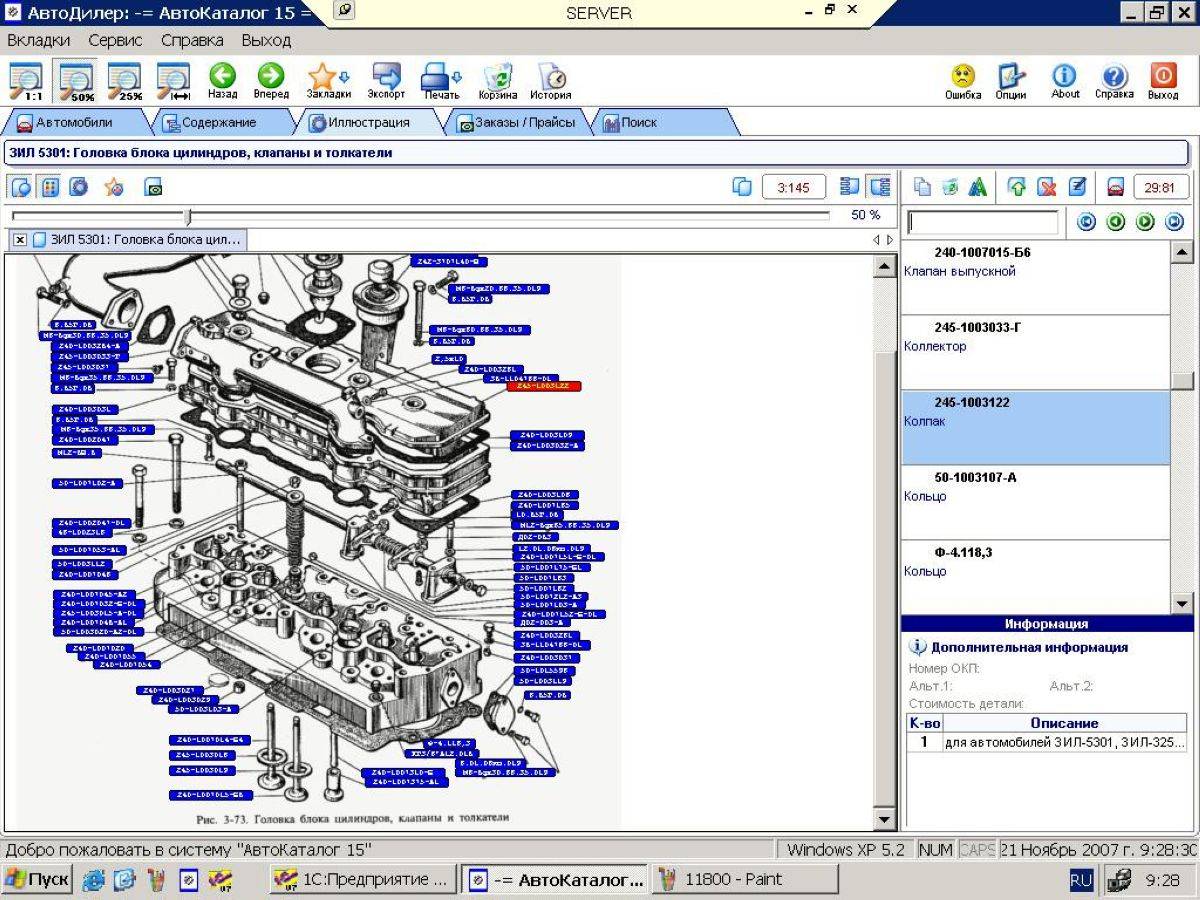Open the Вкладки menu
Image resolution: width=1200 pixels, height=900 pixels.
click(x=39, y=41)
